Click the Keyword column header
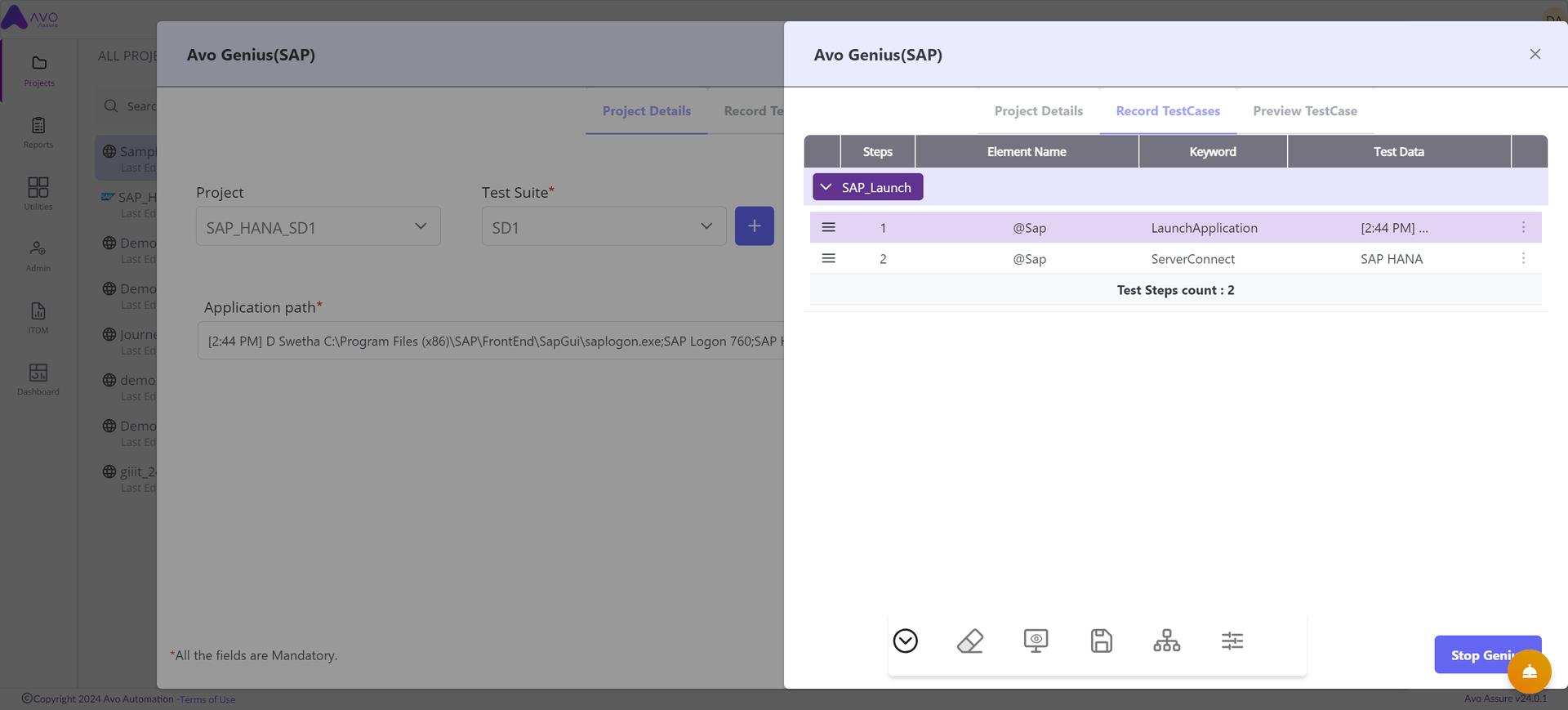 1213,152
